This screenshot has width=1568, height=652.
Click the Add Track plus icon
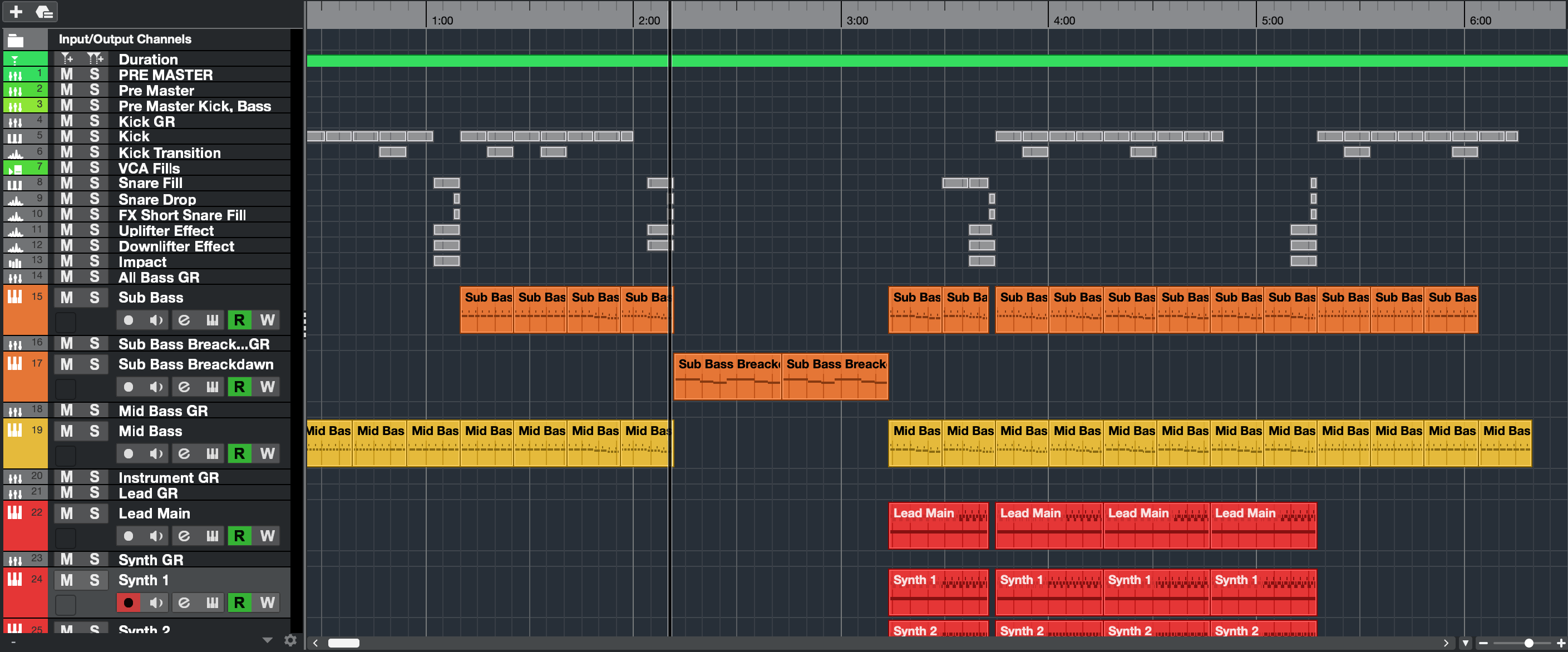tap(17, 12)
